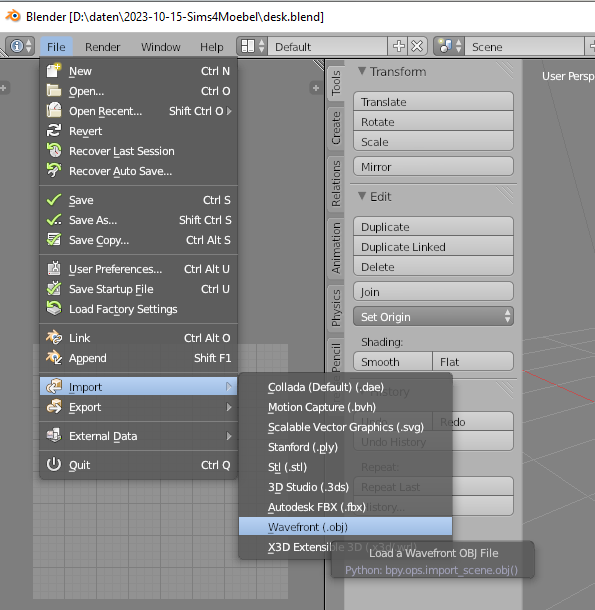Viewport: 595px width, 610px height.
Task: Set shading to Flat
Action: (x=473, y=361)
